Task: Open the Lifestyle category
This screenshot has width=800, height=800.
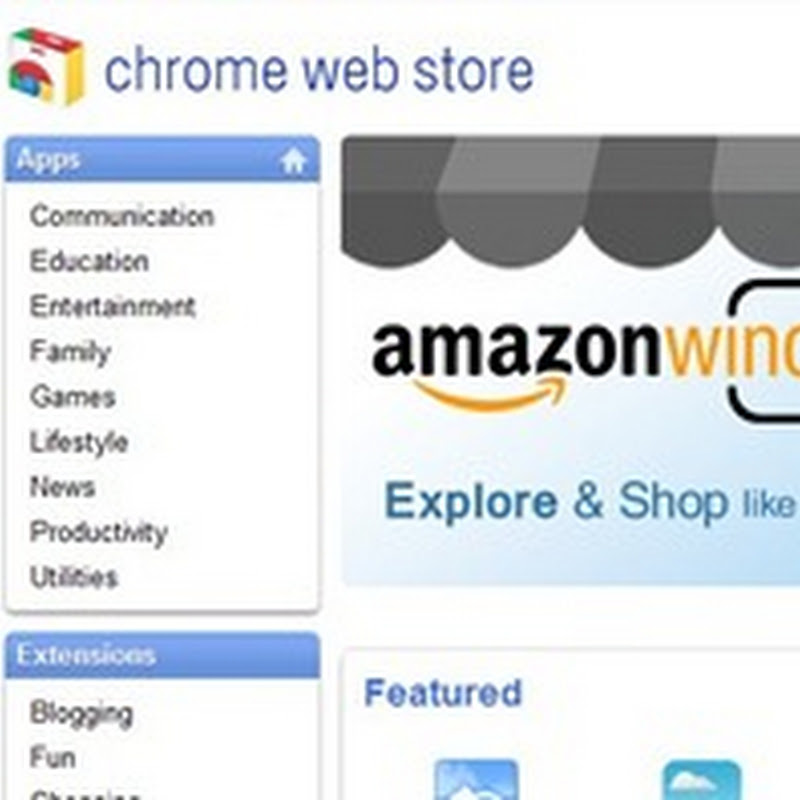Action: (x=79, y=442)
